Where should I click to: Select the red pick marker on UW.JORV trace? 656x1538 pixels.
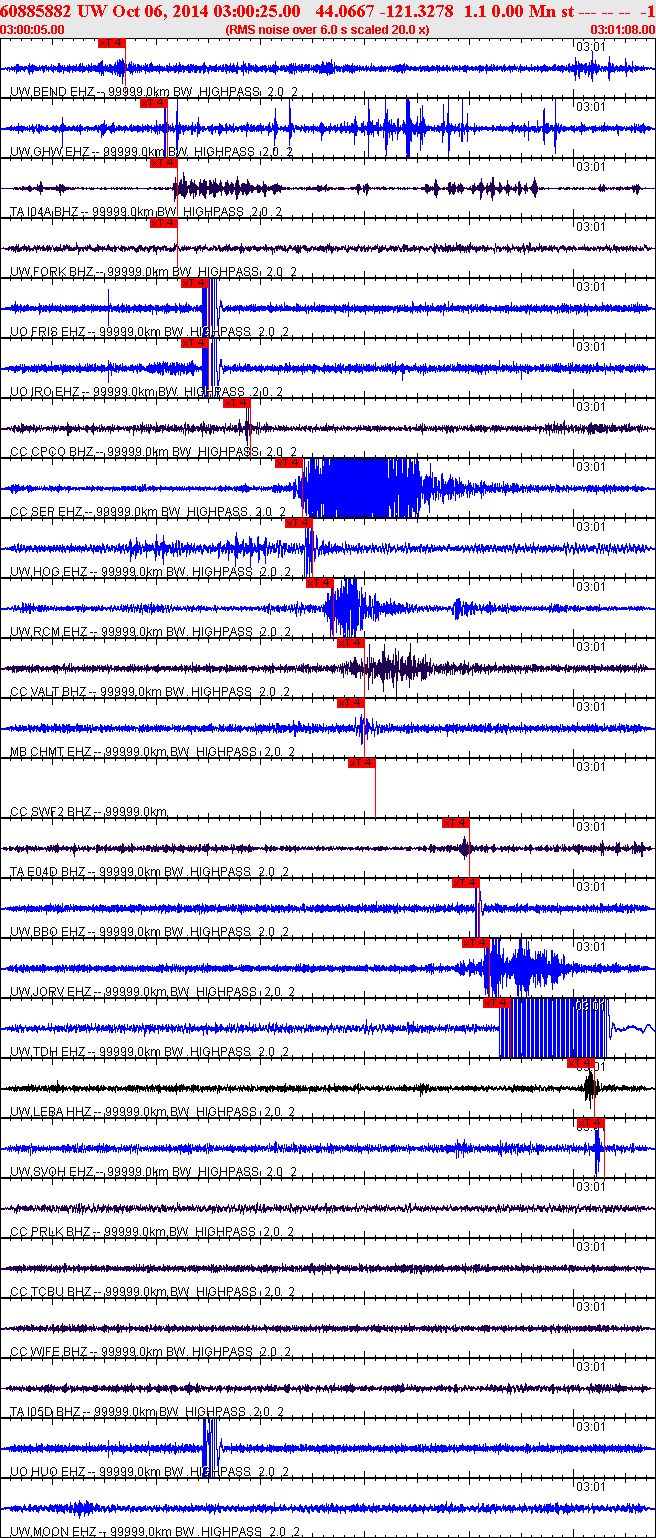pos(475,943)
